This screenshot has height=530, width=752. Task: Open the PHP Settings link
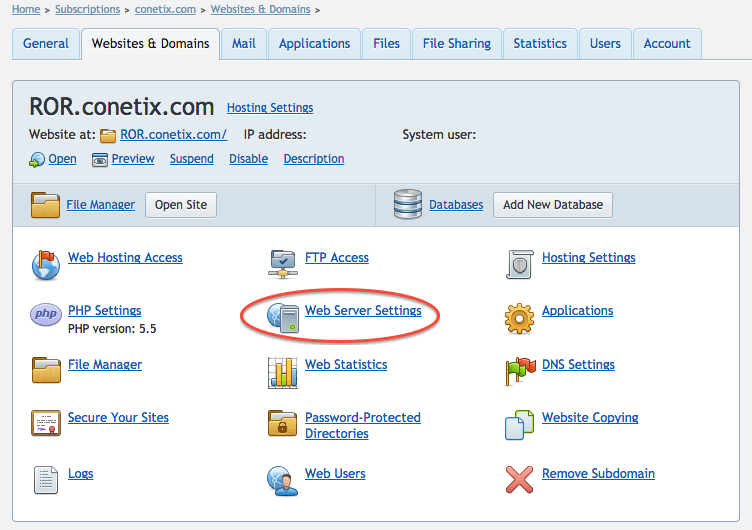click(105, 311)
